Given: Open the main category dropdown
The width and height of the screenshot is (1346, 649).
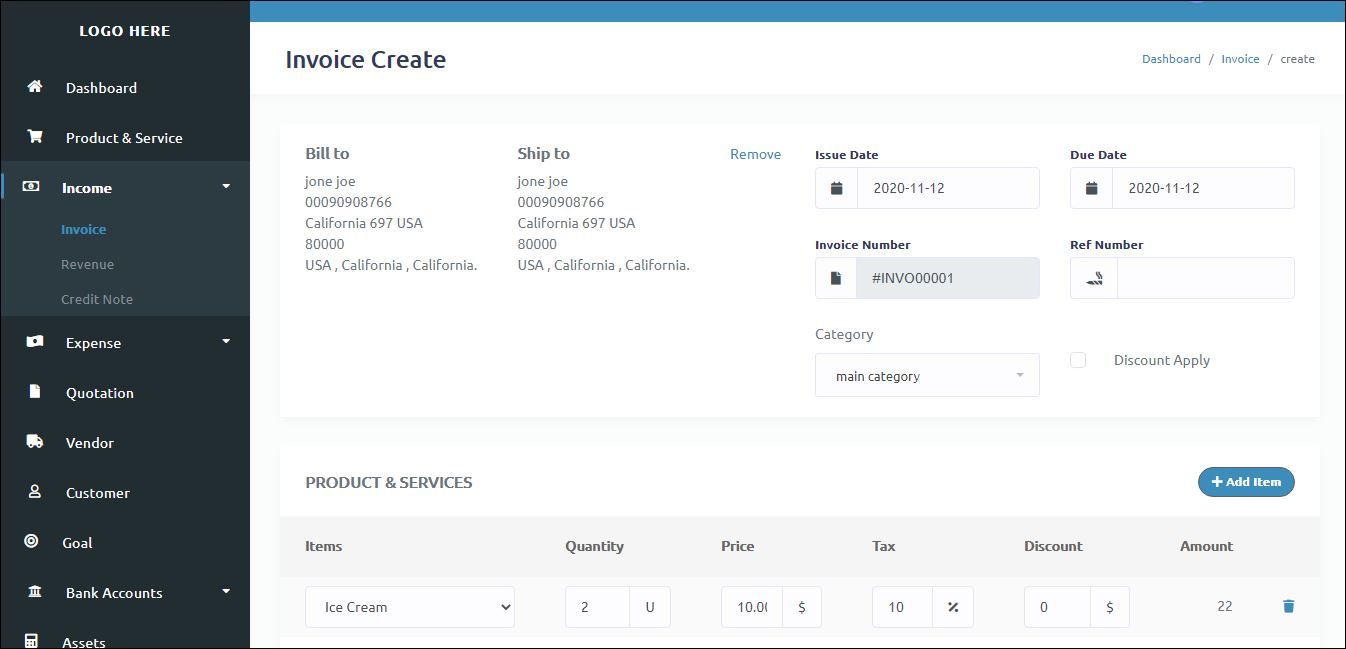Looking at the screenshot, I should (x=927, y=376).
